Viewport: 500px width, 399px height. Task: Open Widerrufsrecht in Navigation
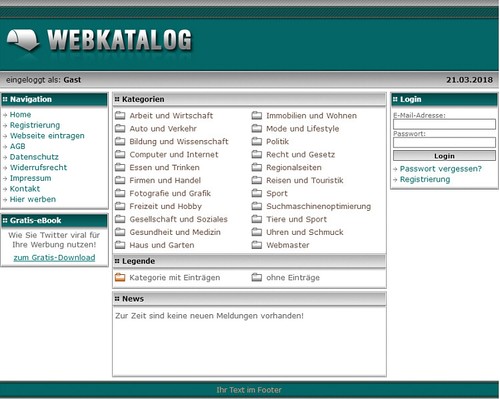coord(38,168)
